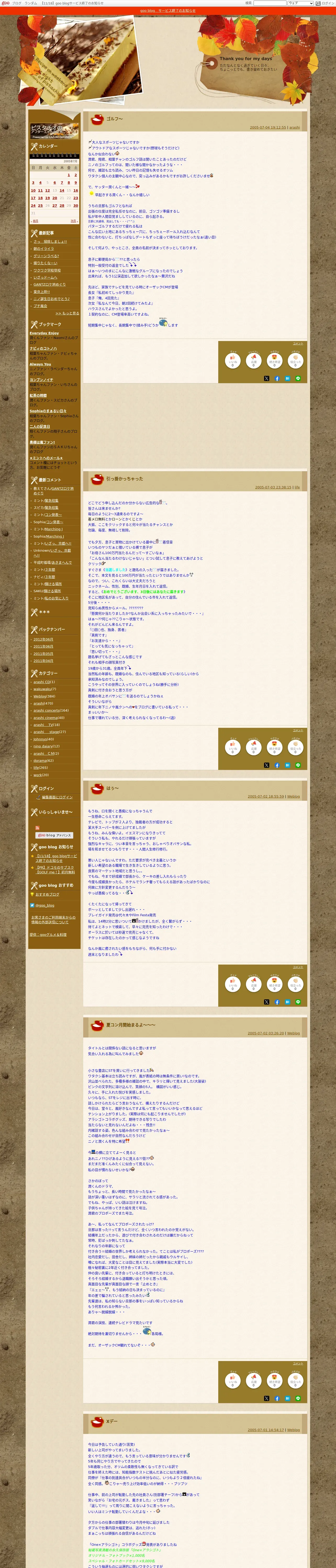Give 役立った reaction to the ゴルフ〜 post
Screen dimensions: 336x1568
(296, 360)
